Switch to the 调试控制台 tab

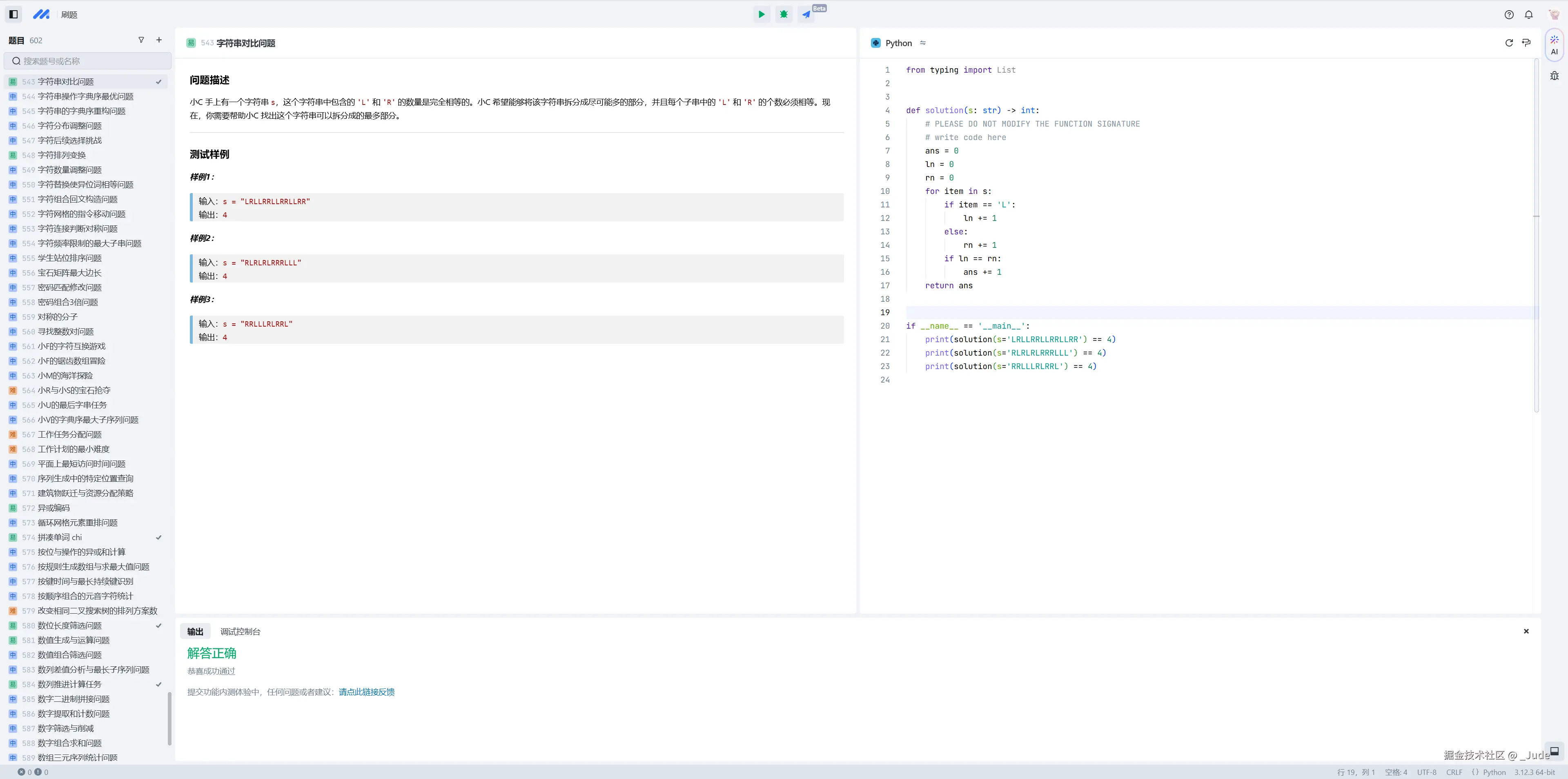[240, 632]
